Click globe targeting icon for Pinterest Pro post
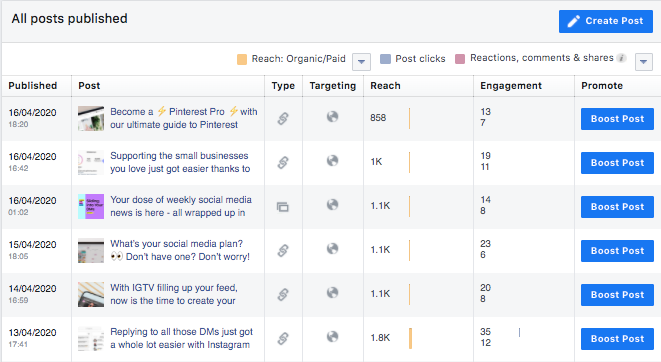The image size is (661, 362). 333,116
